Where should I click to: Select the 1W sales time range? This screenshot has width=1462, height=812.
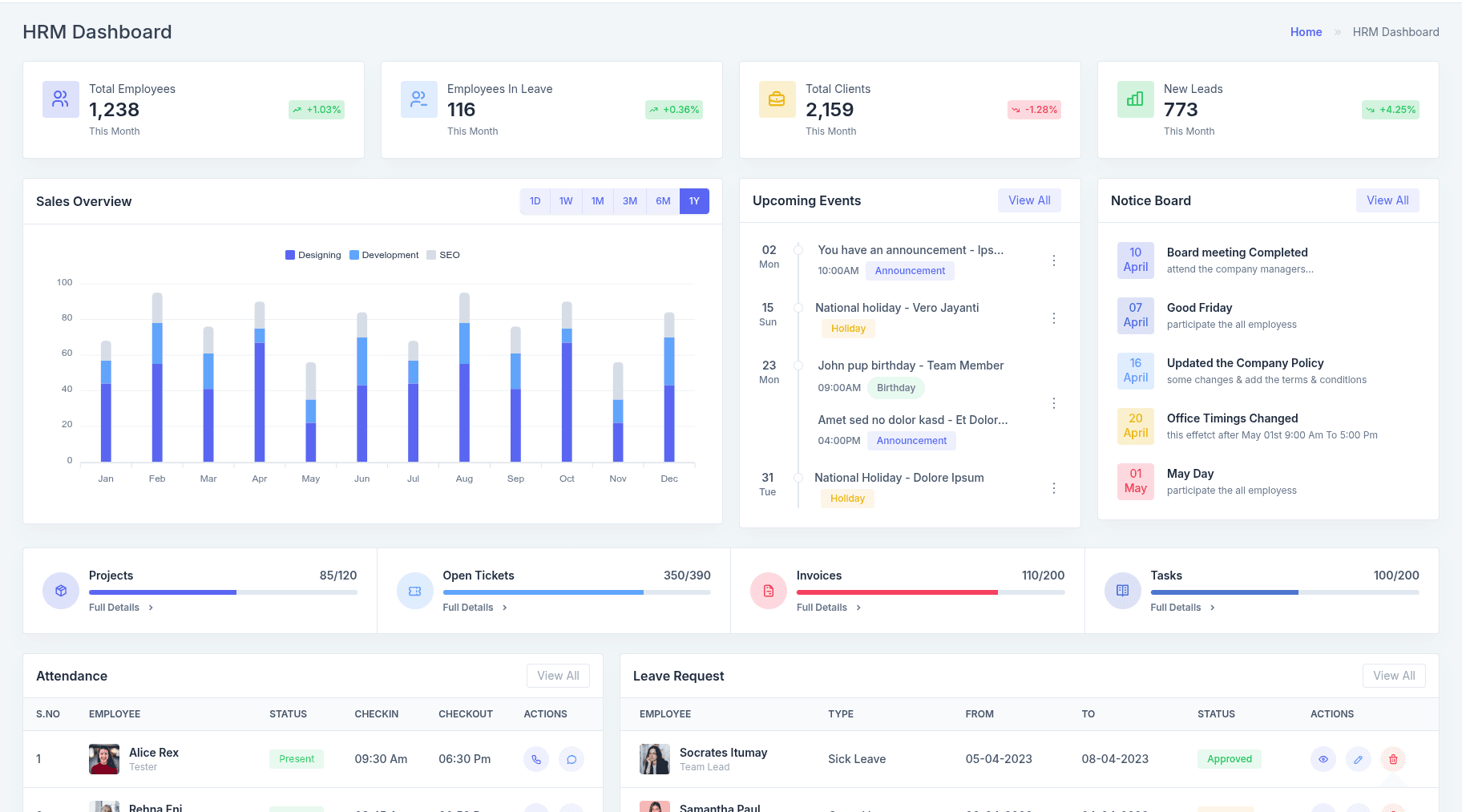pyautogui.click(x=566, y=201)
